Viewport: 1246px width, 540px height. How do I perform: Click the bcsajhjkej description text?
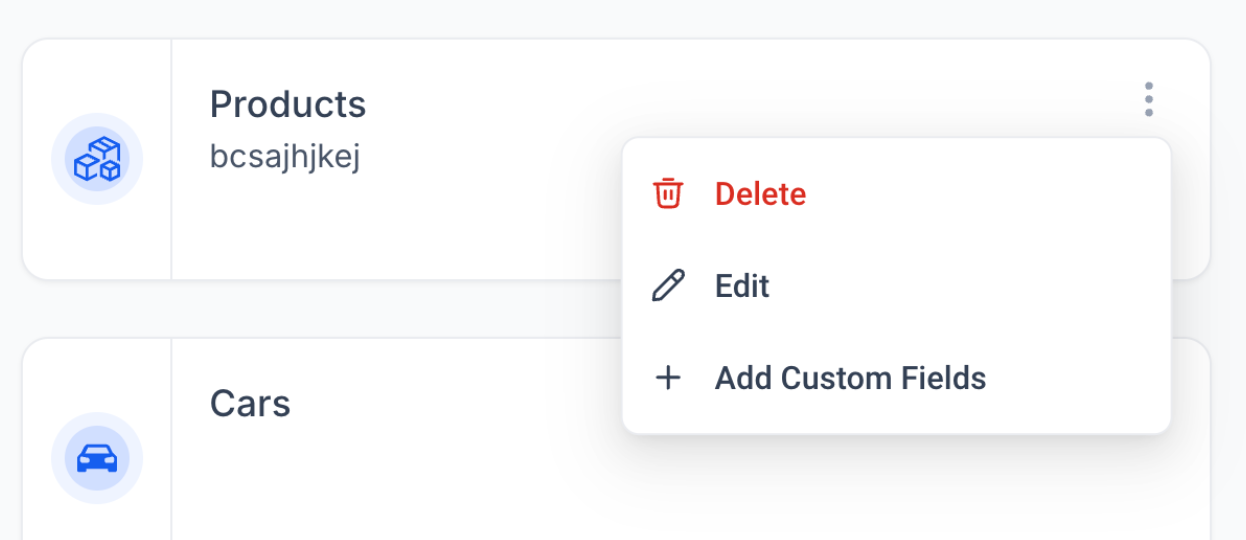(285, 157)
